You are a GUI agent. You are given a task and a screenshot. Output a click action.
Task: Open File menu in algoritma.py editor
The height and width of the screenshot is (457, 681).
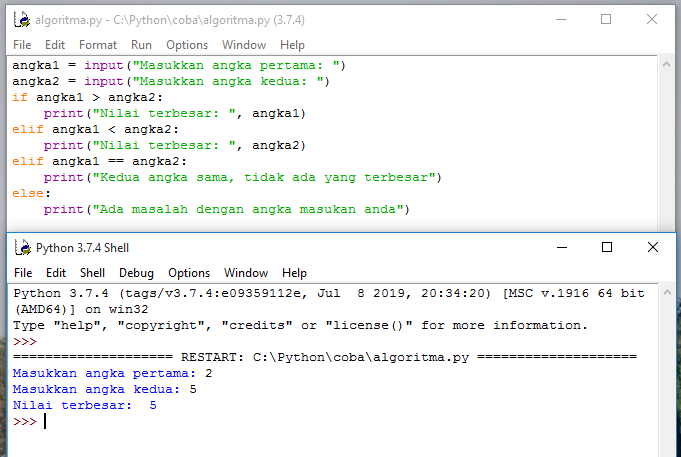click(x=22, y=45)
